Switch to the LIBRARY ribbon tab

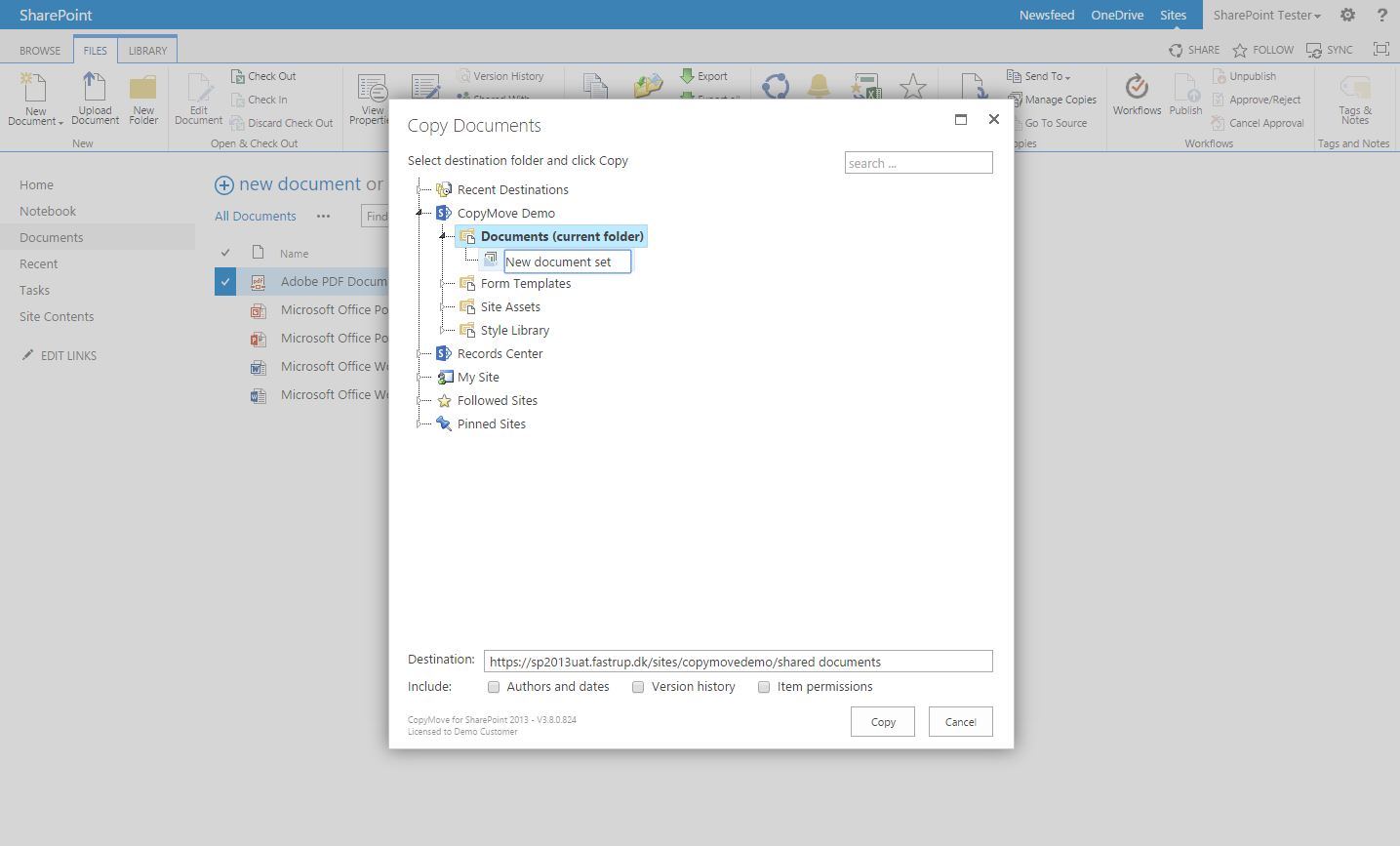[147, 51]
